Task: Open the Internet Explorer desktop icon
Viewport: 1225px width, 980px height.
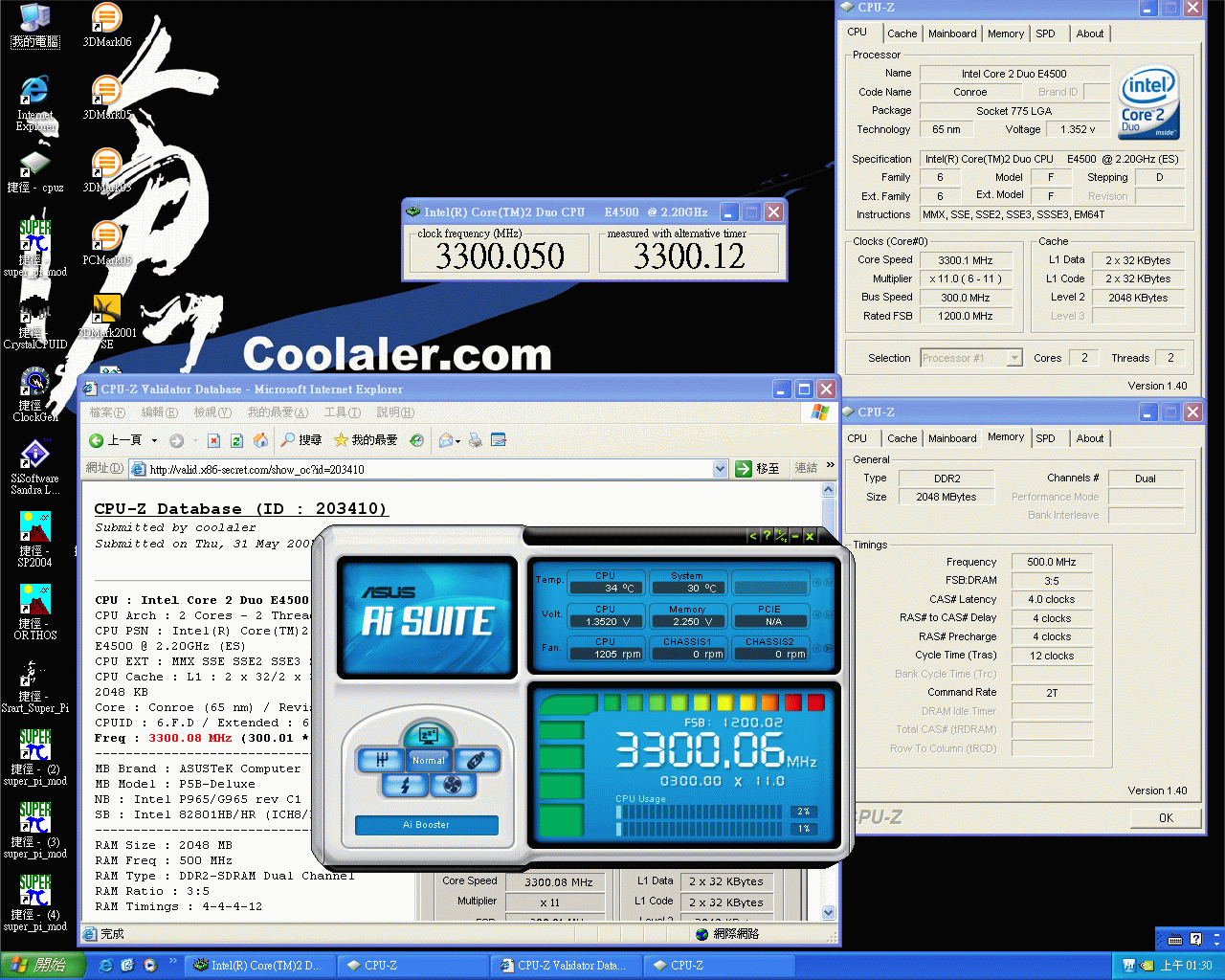Action: (35, 102)
